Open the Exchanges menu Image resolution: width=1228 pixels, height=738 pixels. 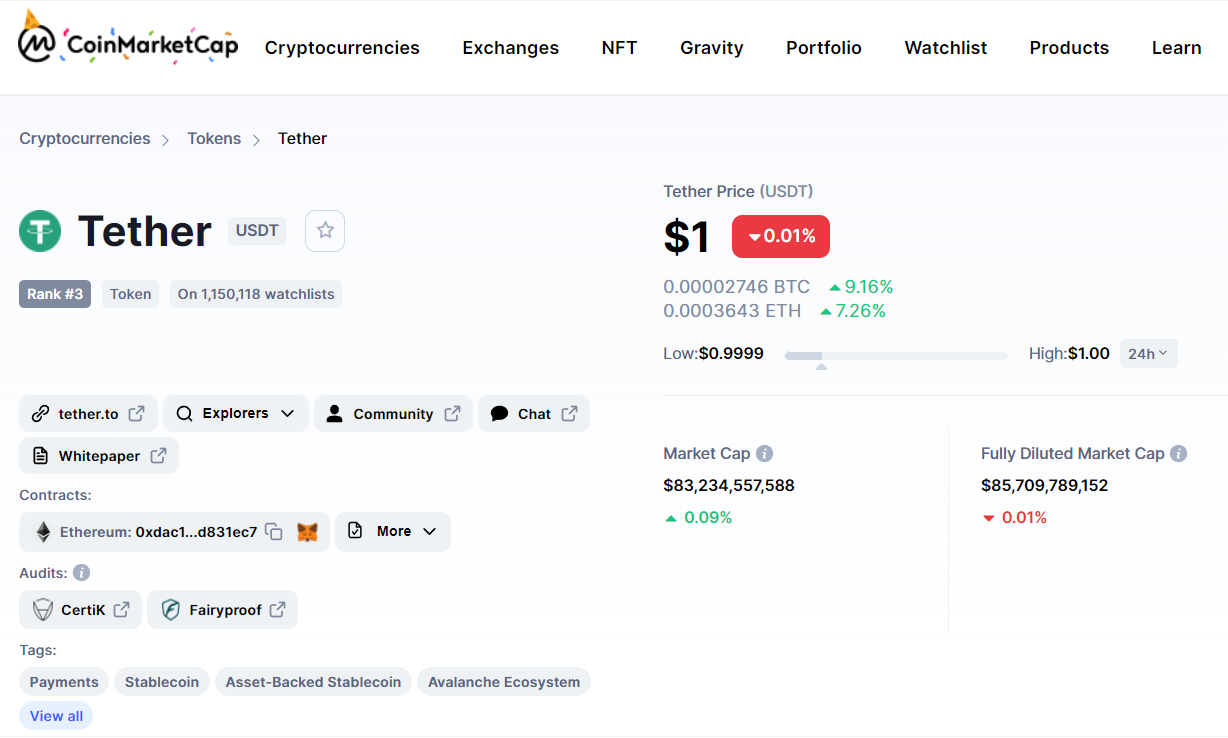pyautogui.click(x=510, y=48)
